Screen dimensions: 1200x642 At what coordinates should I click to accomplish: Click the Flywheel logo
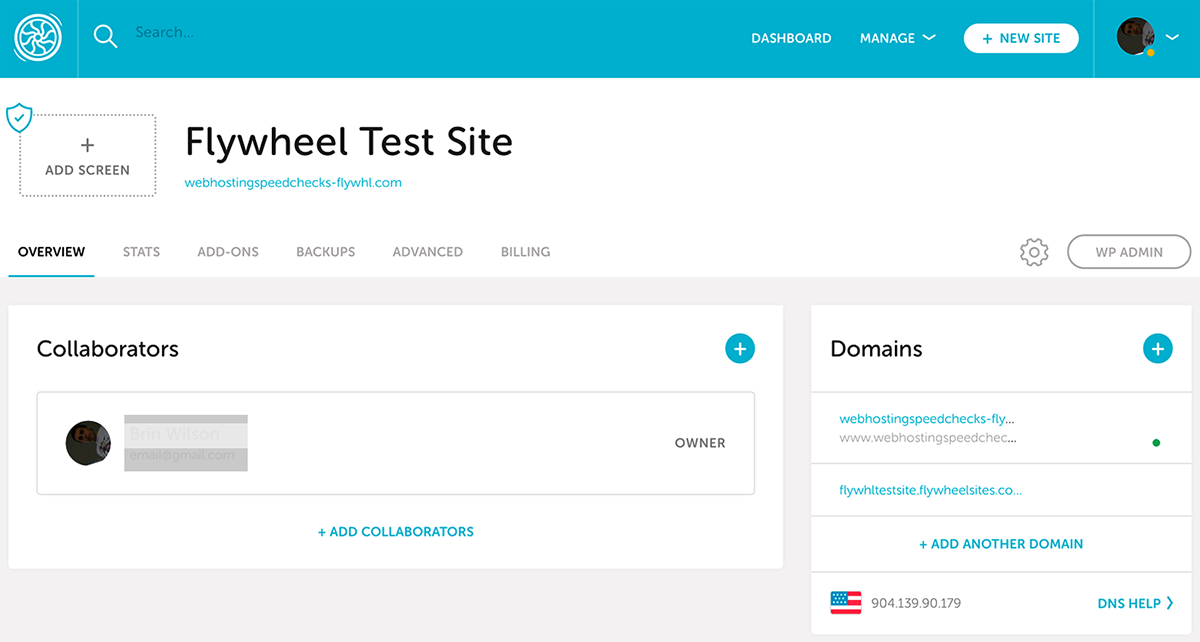coord(38,38)
